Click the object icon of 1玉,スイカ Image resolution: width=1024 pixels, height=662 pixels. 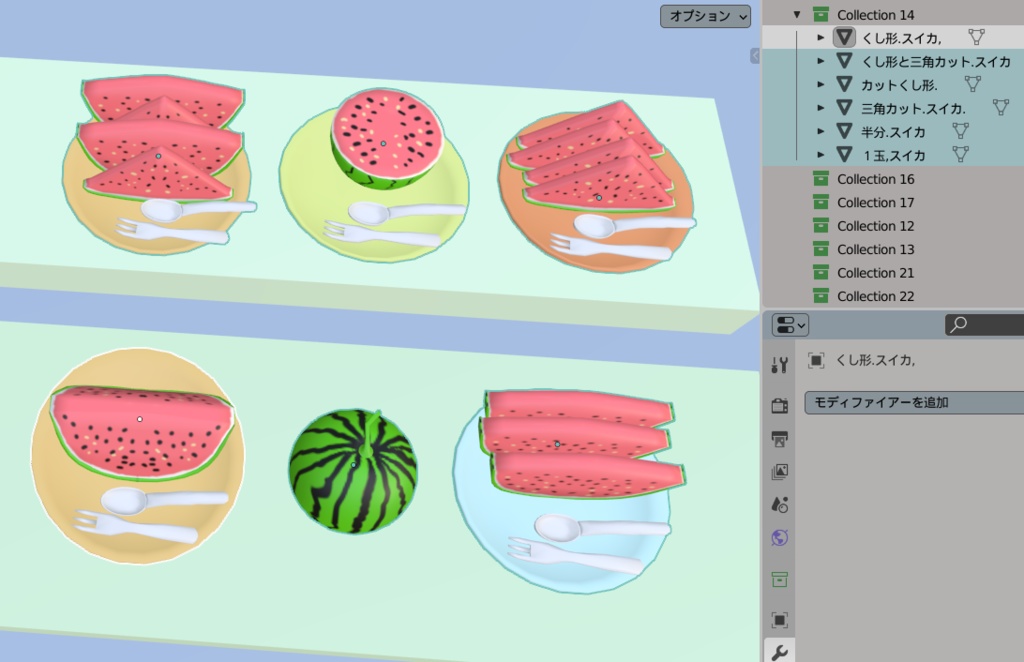[844, 155]
